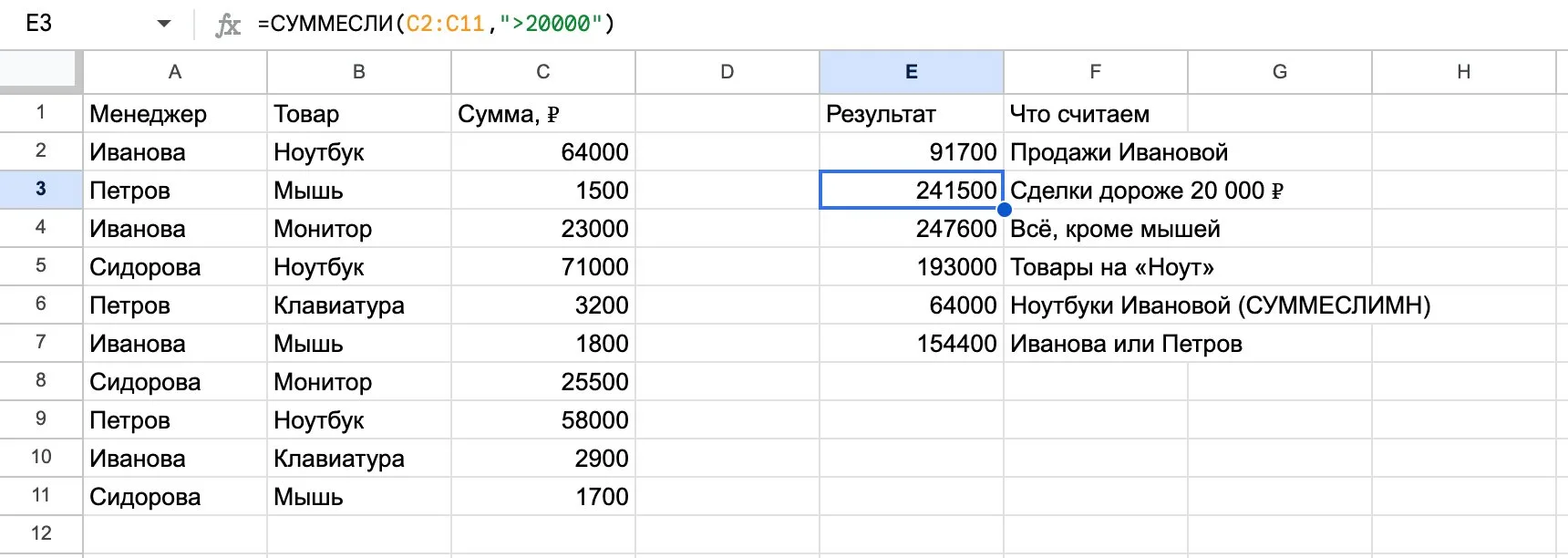Open the Name box dropdown arrow
This screenshot has height=558, width=1568.
(164, 24)
